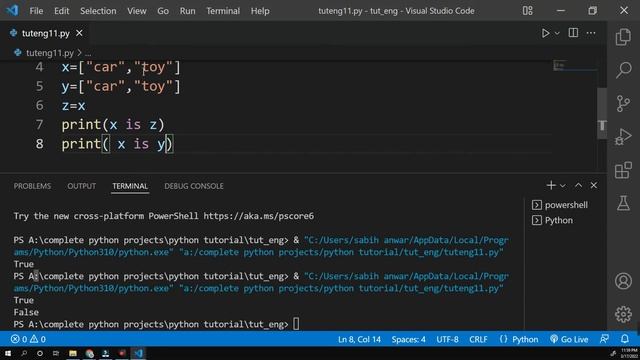This screenshot has height=360, width=640.
Task: Open the Explorer view in activity bar
Action: point(623,37)
